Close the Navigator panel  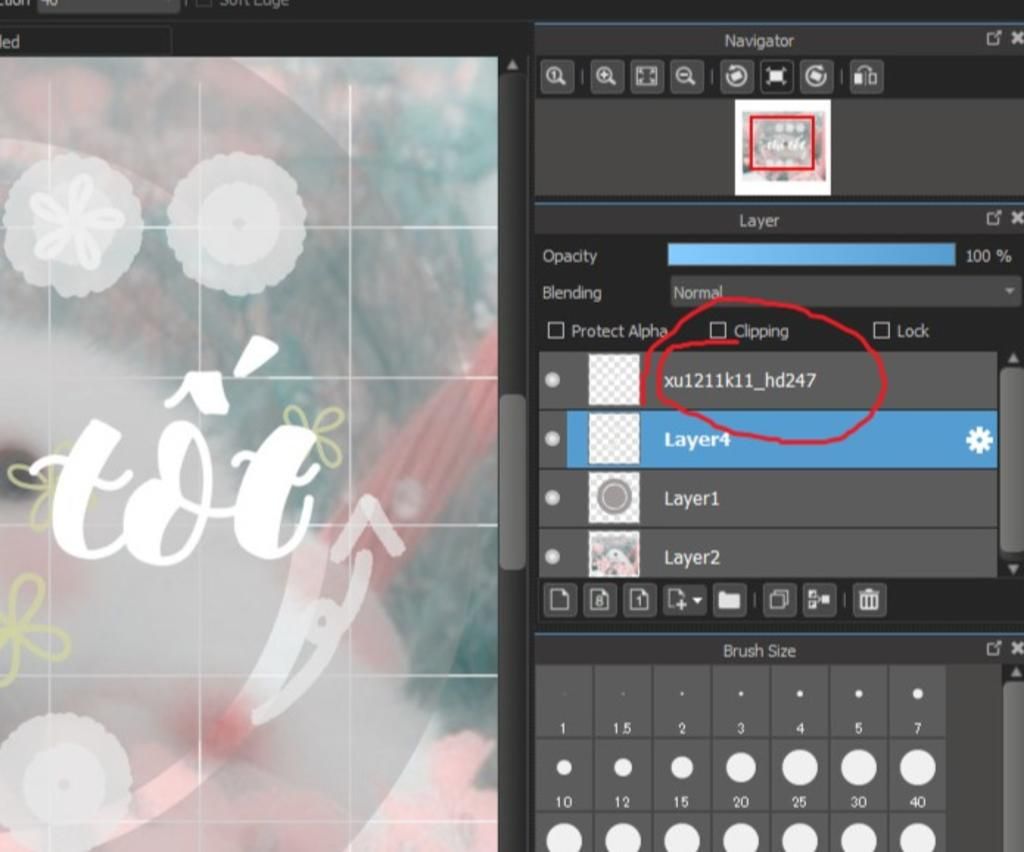tap(1017, 39)
